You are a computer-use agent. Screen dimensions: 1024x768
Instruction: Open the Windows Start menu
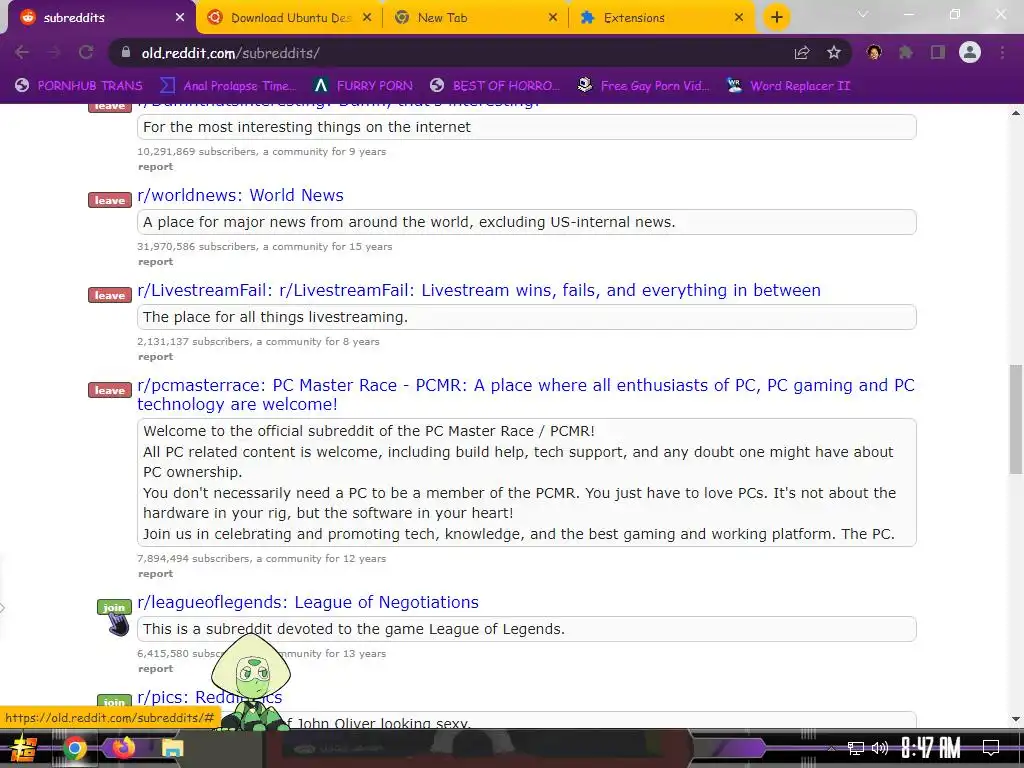click(24, 748)
